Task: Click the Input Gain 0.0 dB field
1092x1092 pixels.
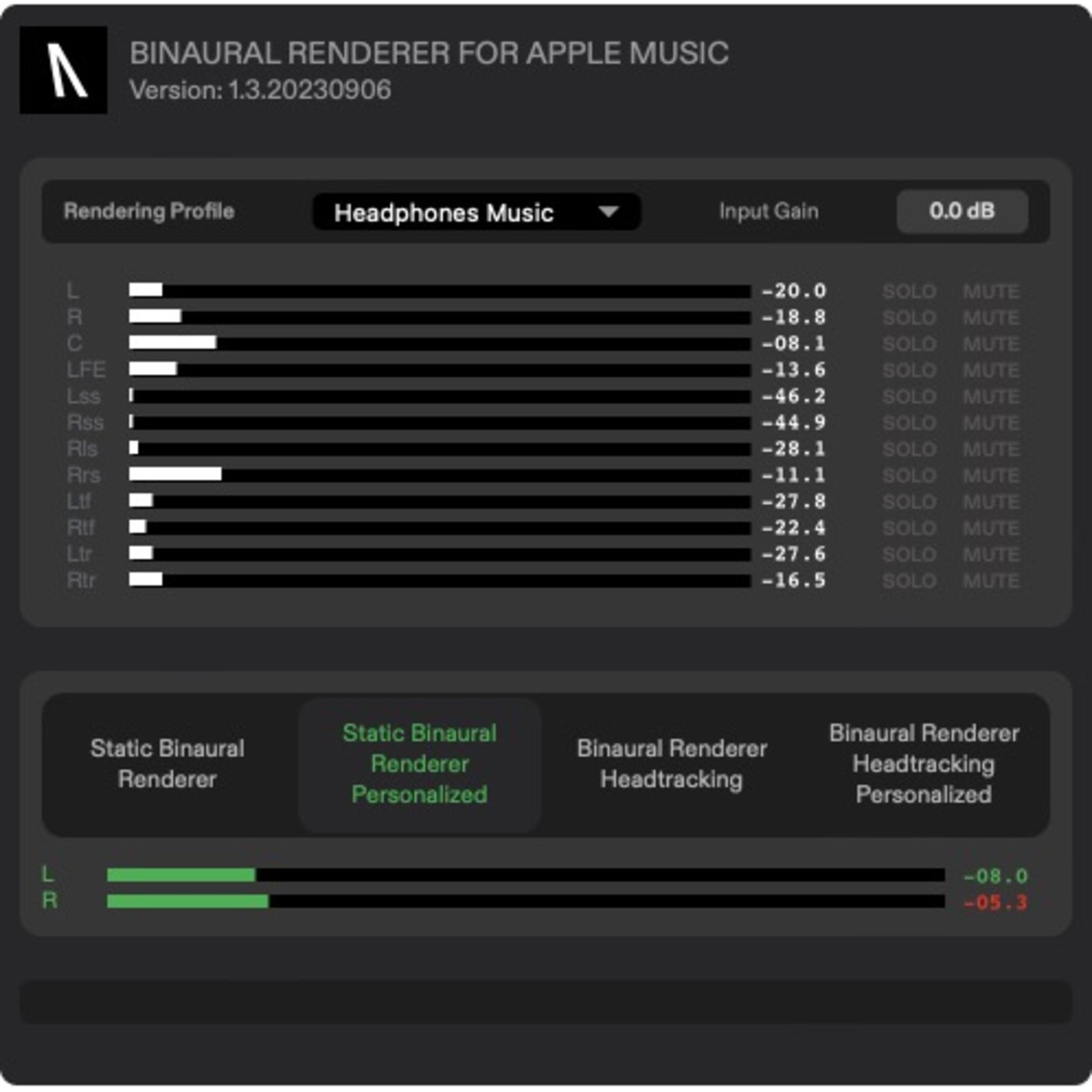Action: click(962, 211)
